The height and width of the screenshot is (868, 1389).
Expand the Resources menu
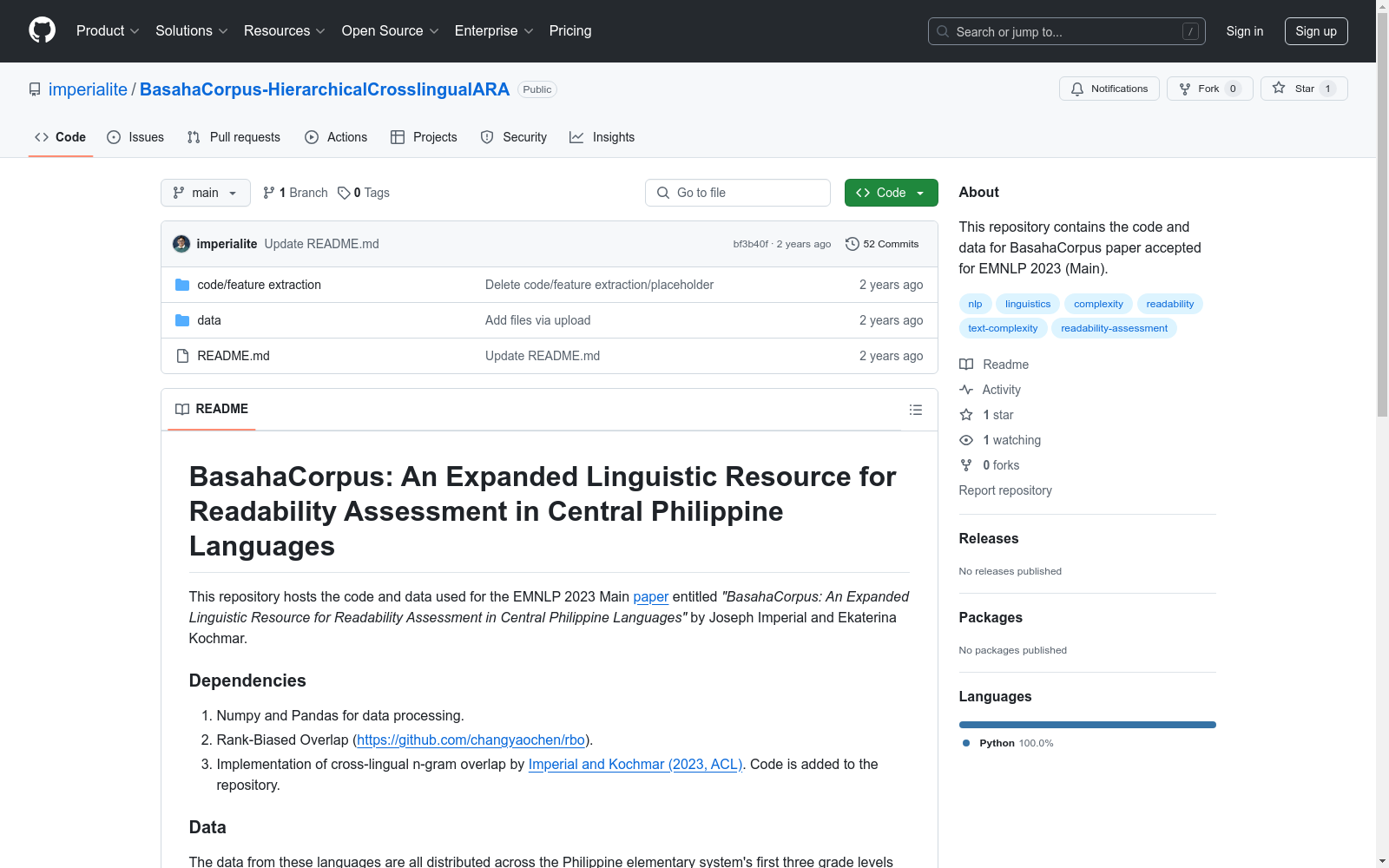click(285, 31)
